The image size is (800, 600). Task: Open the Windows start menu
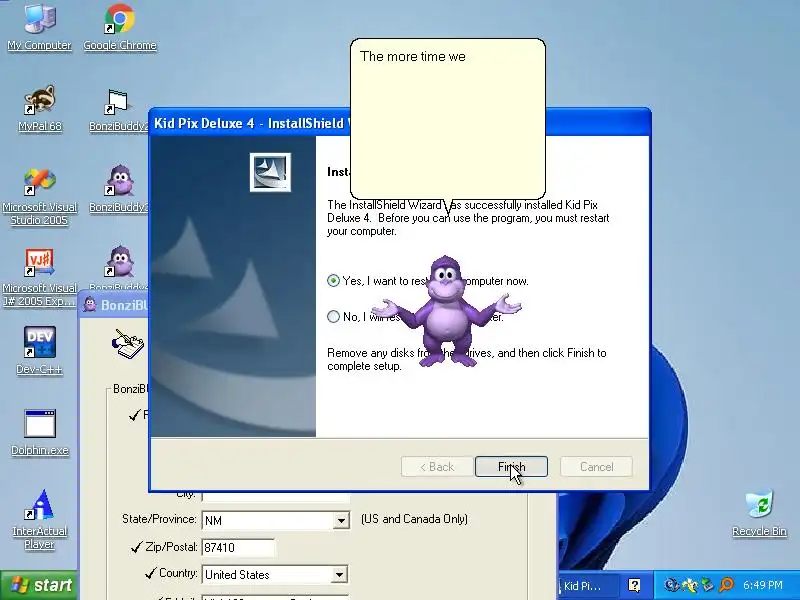39,585
